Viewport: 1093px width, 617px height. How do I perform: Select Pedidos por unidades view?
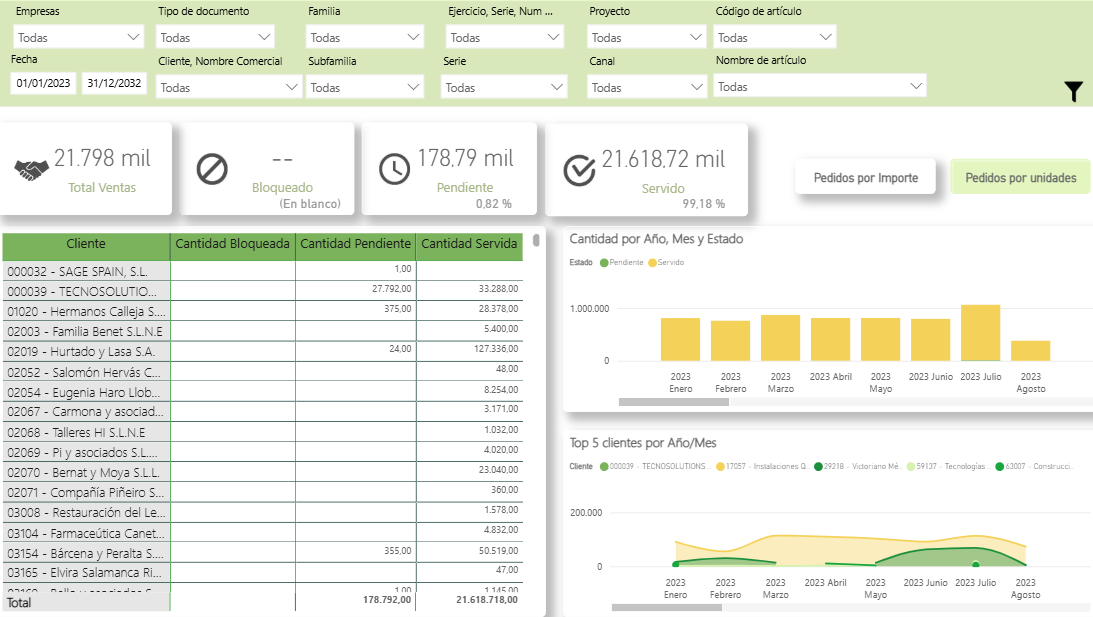1020,178
